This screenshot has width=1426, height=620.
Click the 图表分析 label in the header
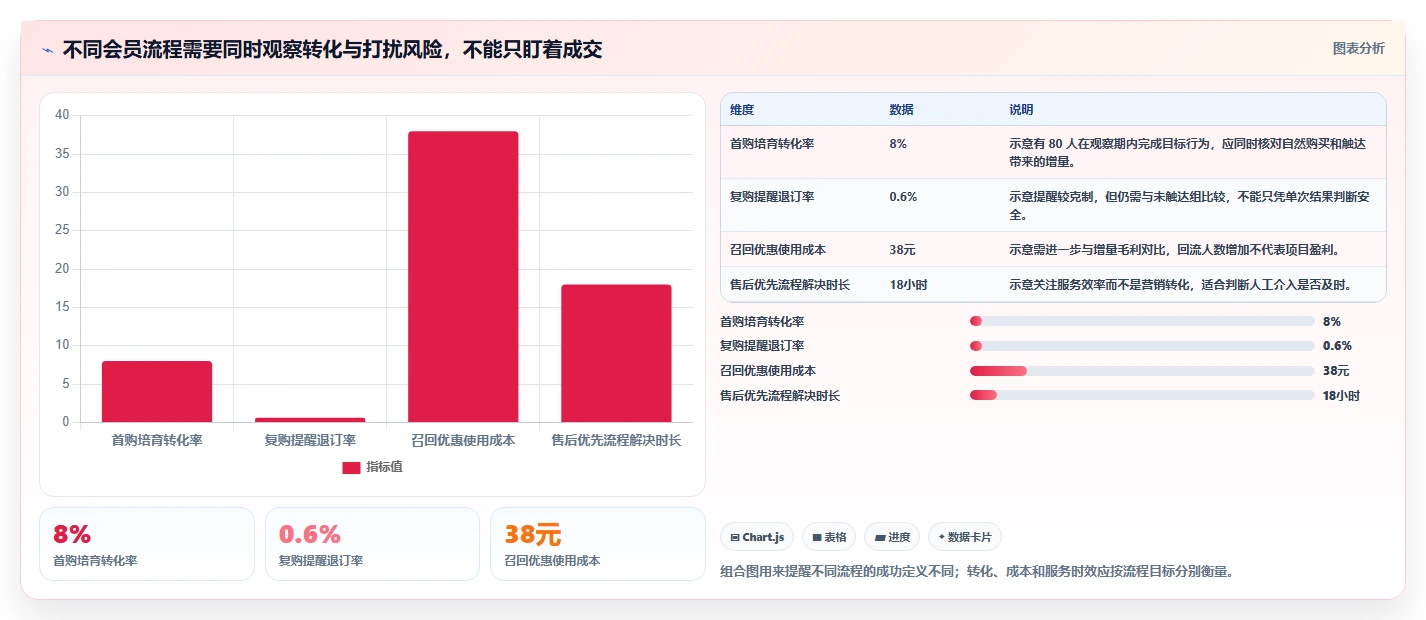coord(1359,48)
